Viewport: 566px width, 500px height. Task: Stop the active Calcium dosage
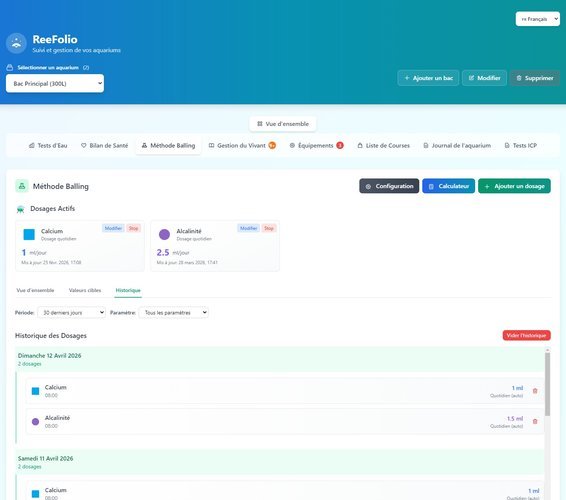(134, 228)
